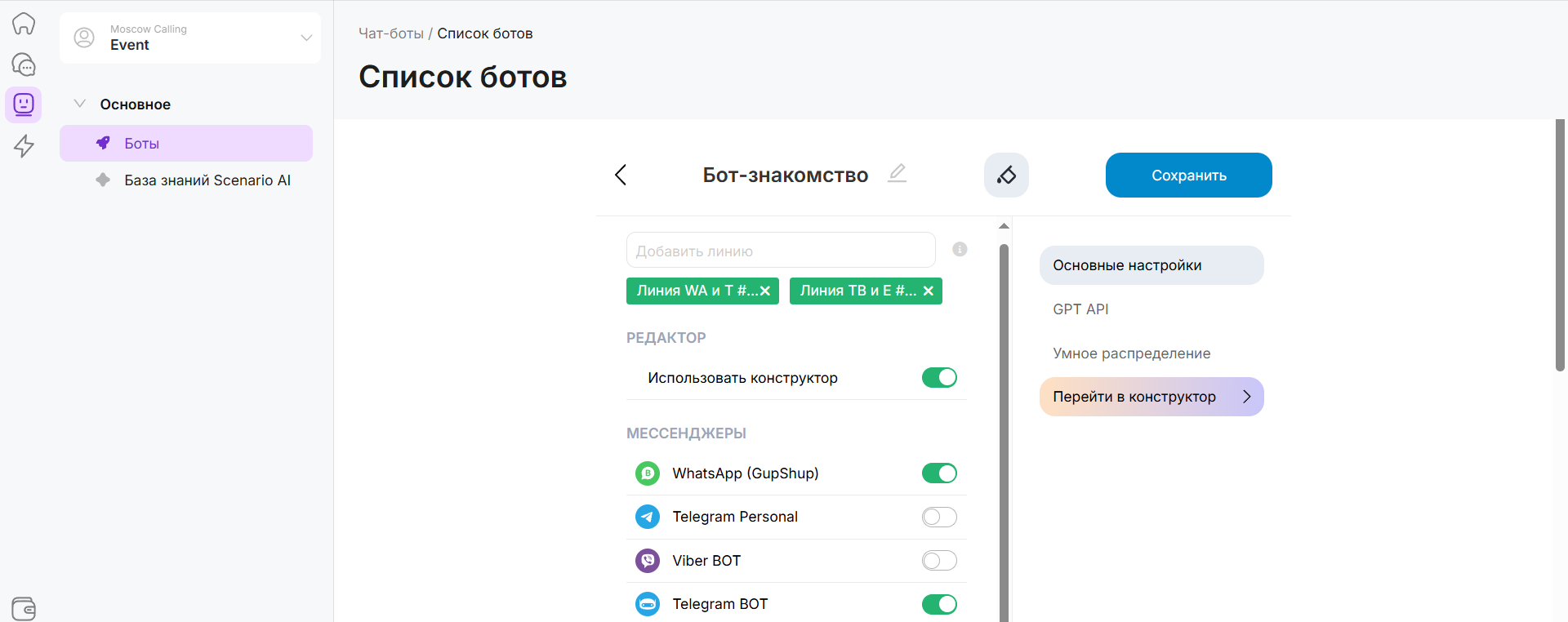The width and height of the screenshot is (1568, 622).
Task: Open the Moscow Calling Event account dropdown
Action: (x=190, y=38)
